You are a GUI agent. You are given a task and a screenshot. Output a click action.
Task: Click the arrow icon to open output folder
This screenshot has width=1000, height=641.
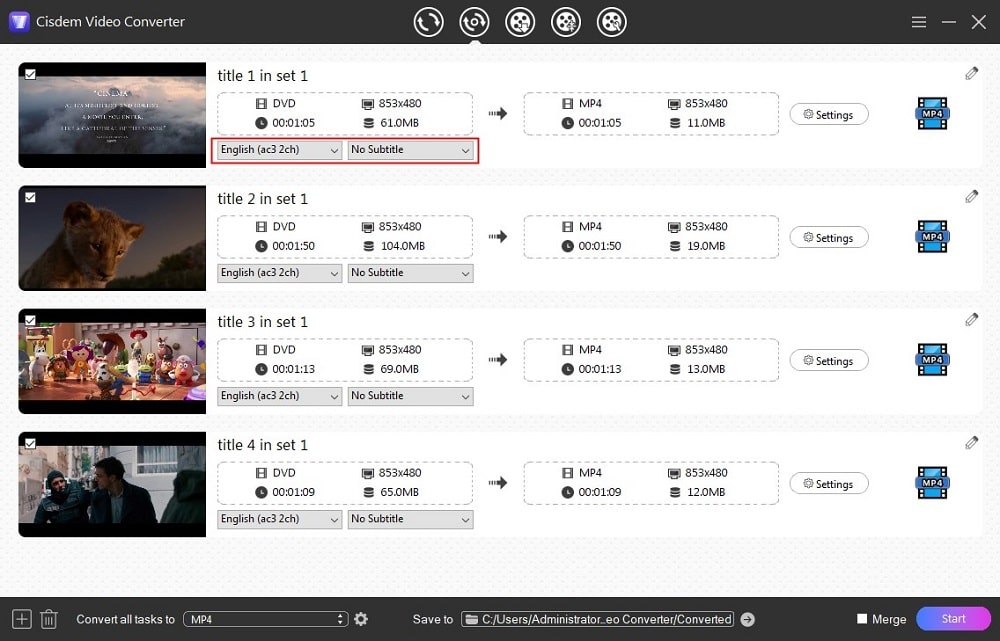[747, 619]
